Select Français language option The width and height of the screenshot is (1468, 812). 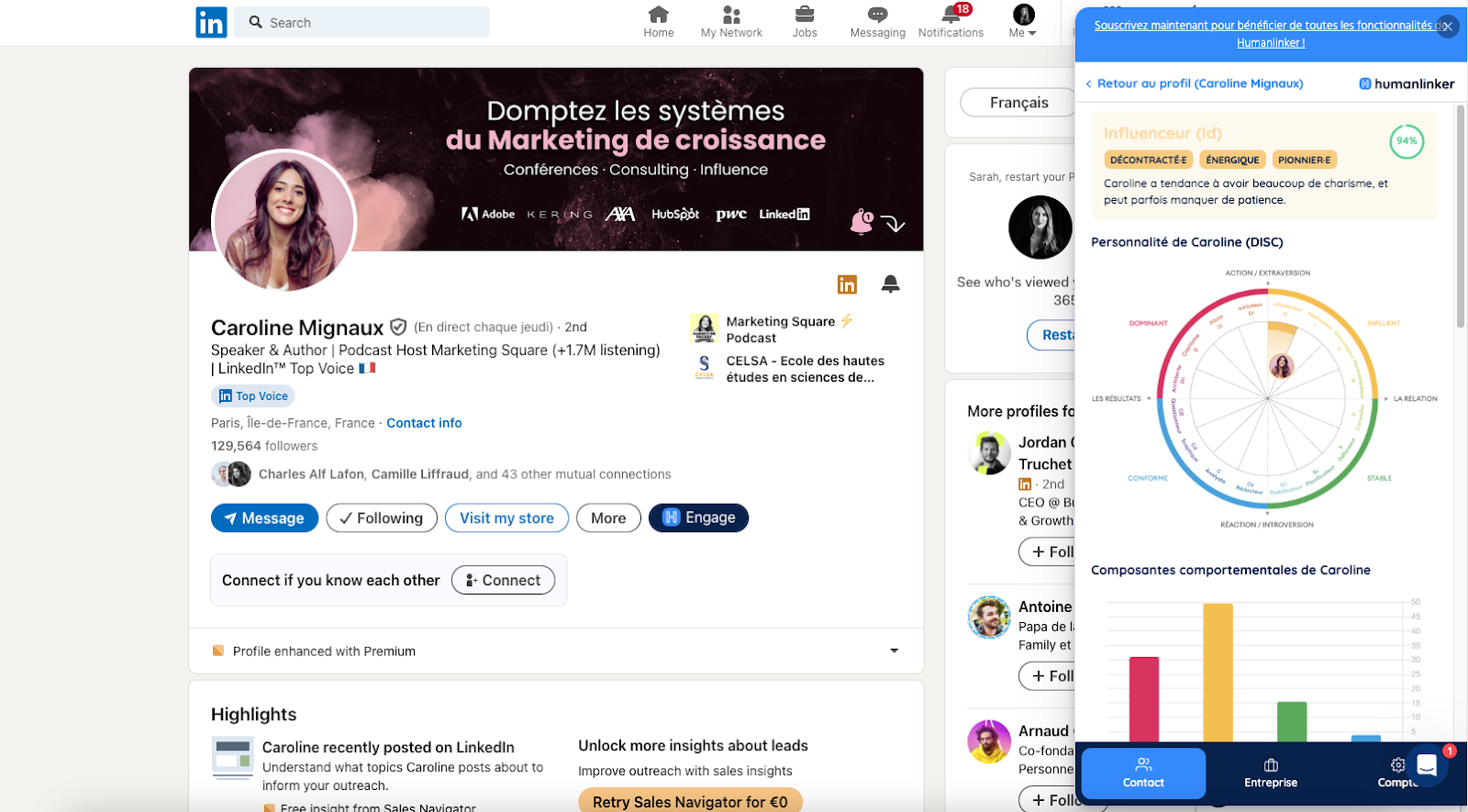[1018, 102]
